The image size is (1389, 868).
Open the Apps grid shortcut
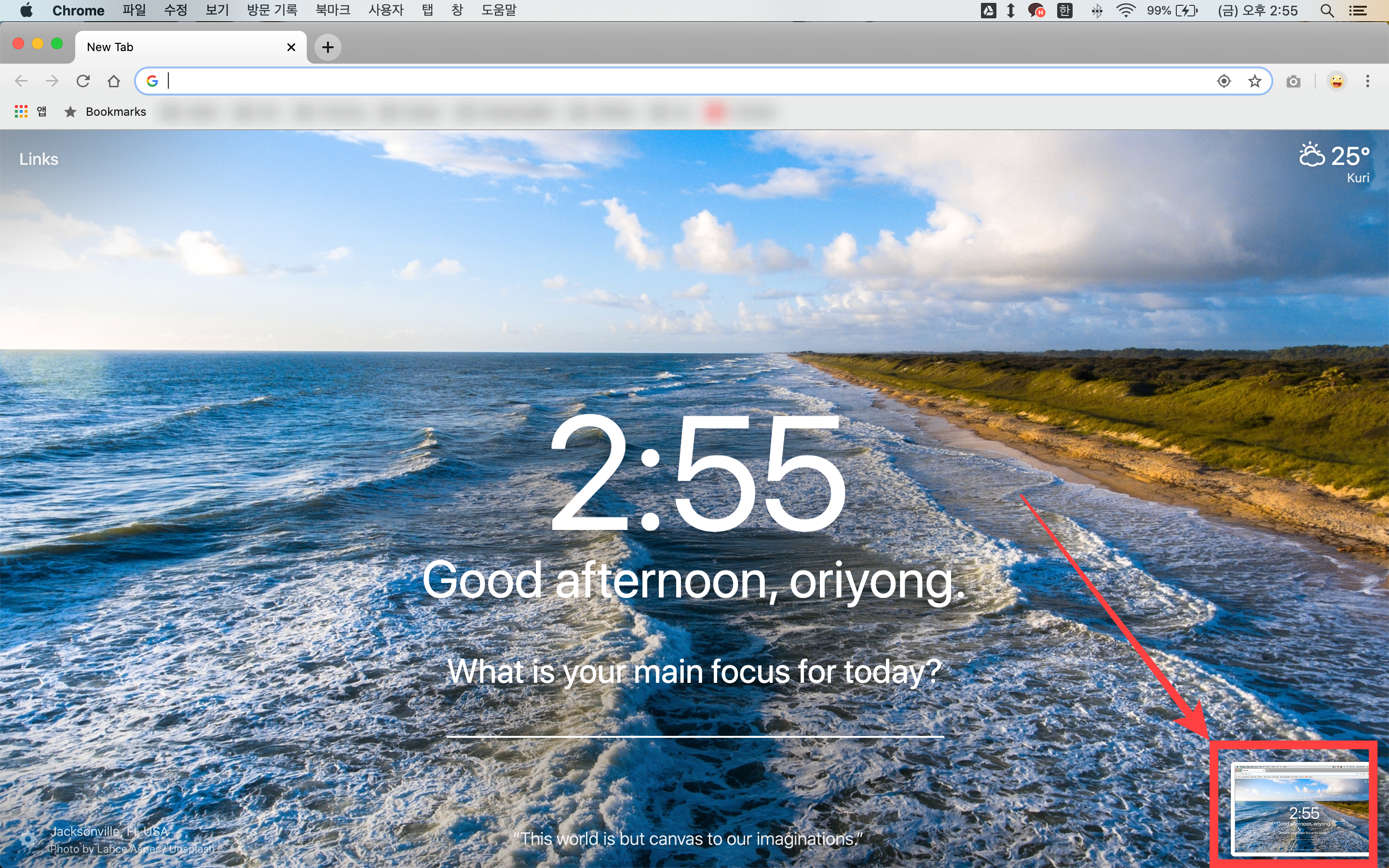[x=21, y=111]
